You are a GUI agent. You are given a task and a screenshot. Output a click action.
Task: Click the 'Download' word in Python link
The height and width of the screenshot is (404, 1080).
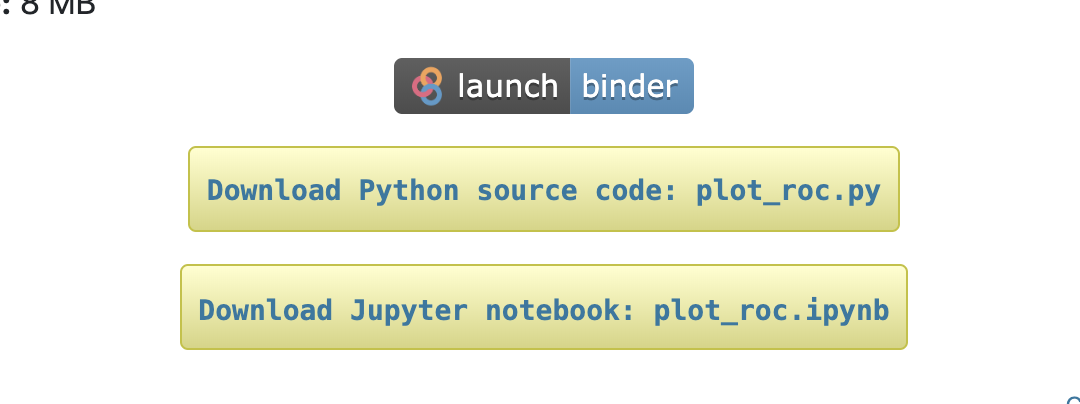[x=274, y=190]
